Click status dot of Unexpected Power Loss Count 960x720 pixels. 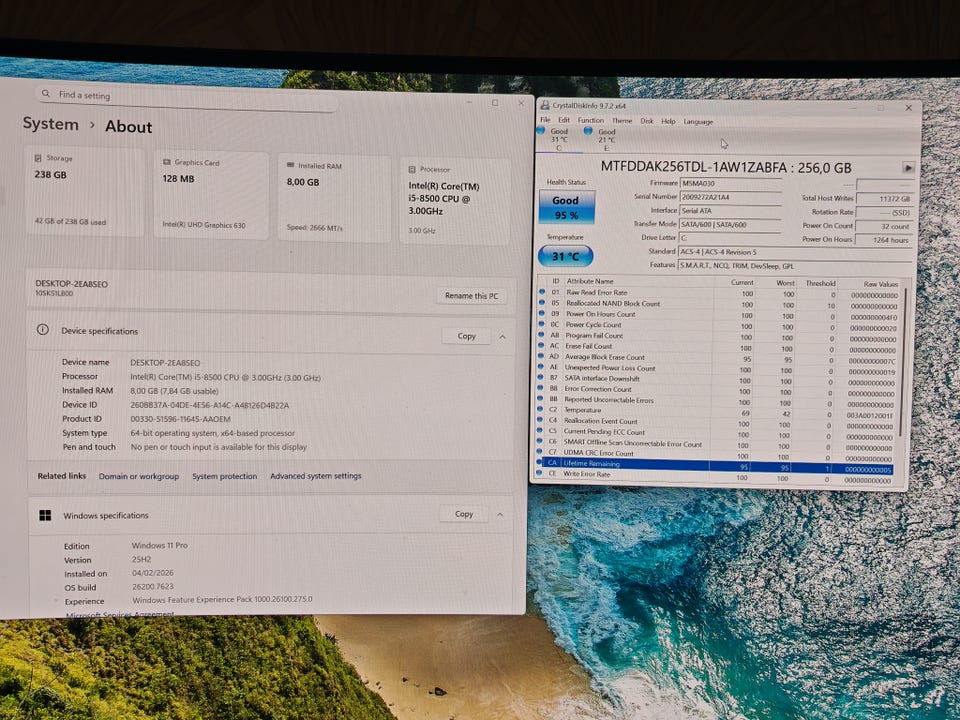[541, 367]
